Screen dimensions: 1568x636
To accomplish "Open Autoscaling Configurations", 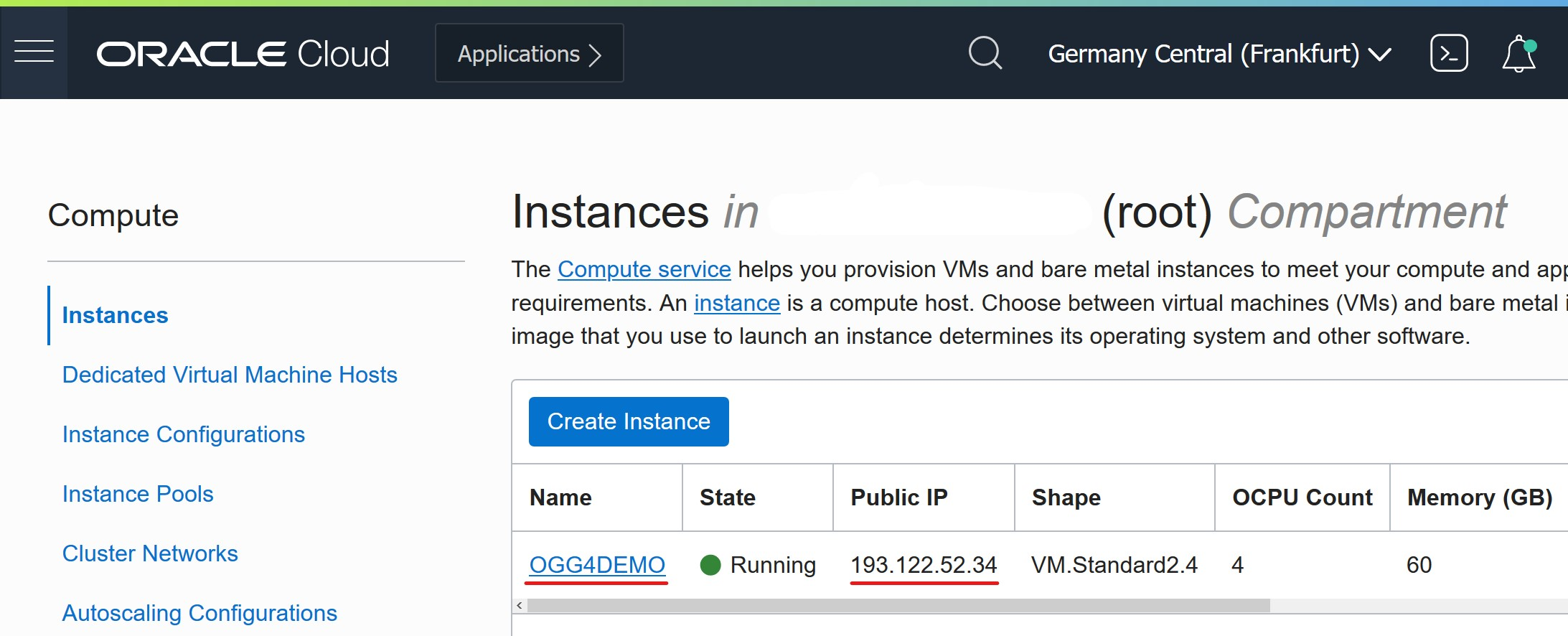I will (199, 613).
